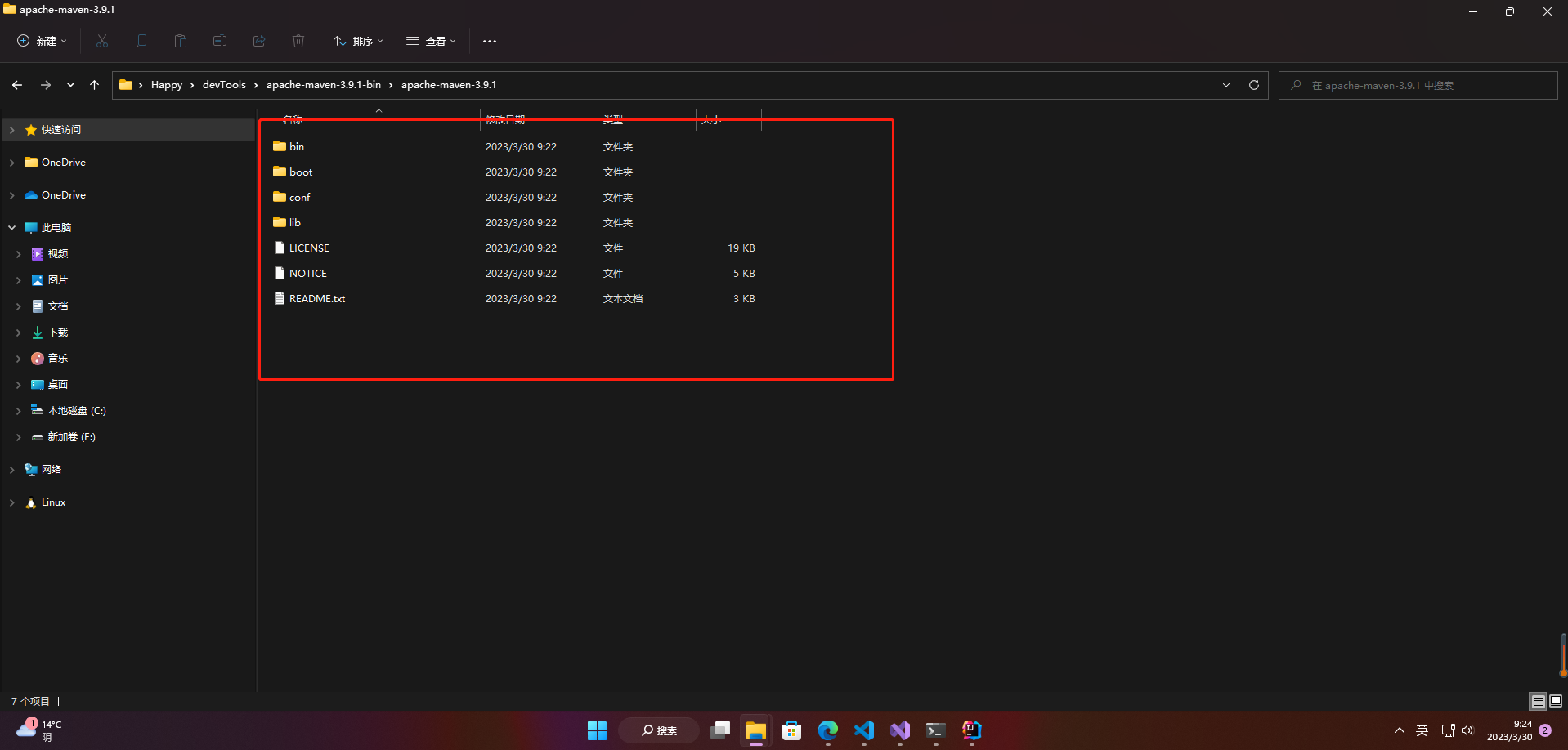This screenshot has height=750, width=1568.
Task: Click the Share icon in toolbar
Action: 259,41
